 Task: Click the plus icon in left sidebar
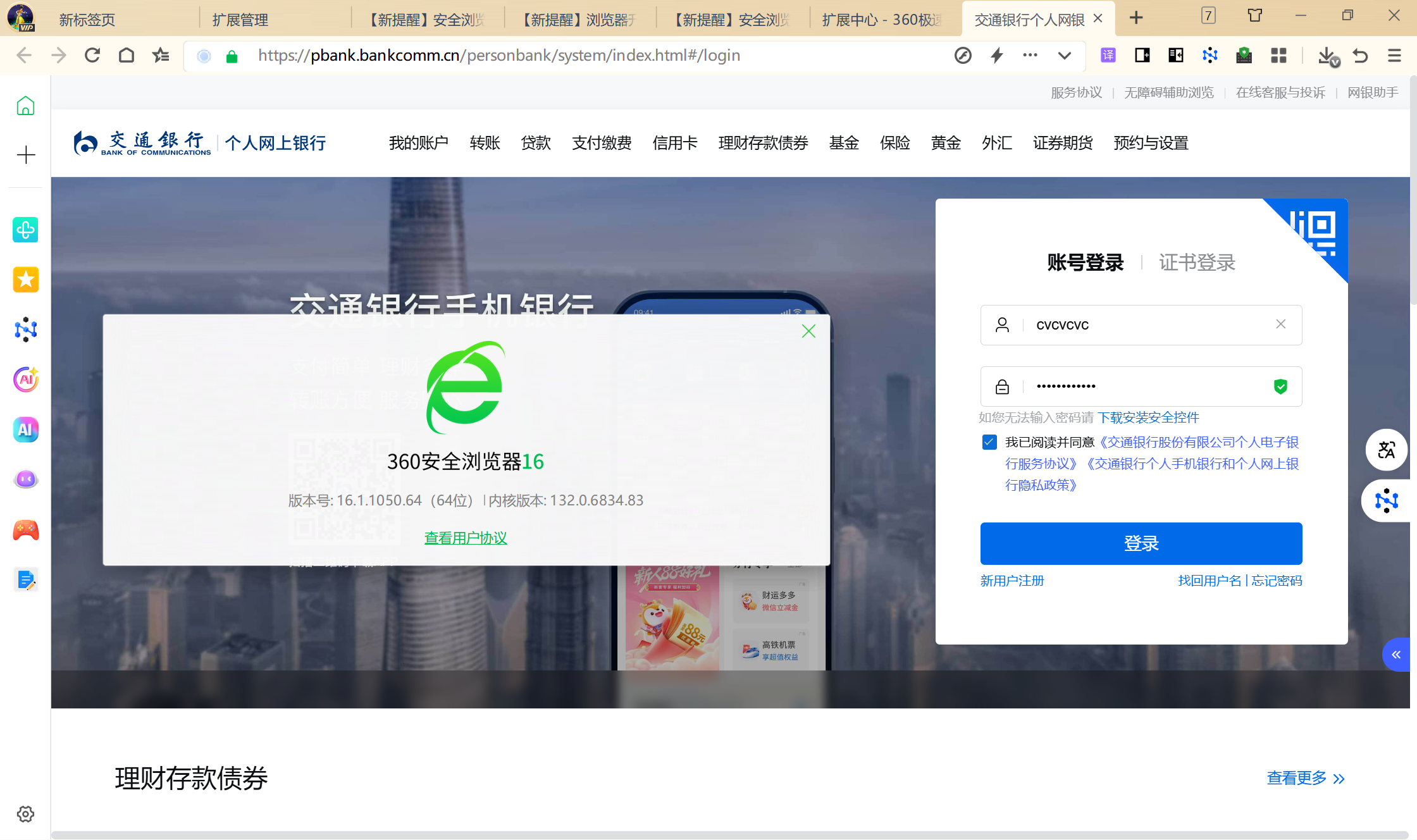point(25,155)
